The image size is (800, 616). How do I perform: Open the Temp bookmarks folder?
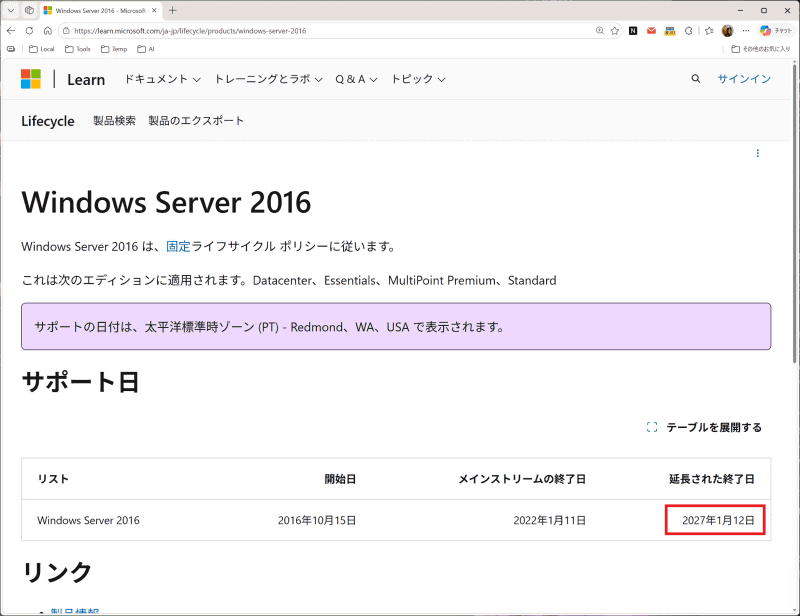click(114, 49)
